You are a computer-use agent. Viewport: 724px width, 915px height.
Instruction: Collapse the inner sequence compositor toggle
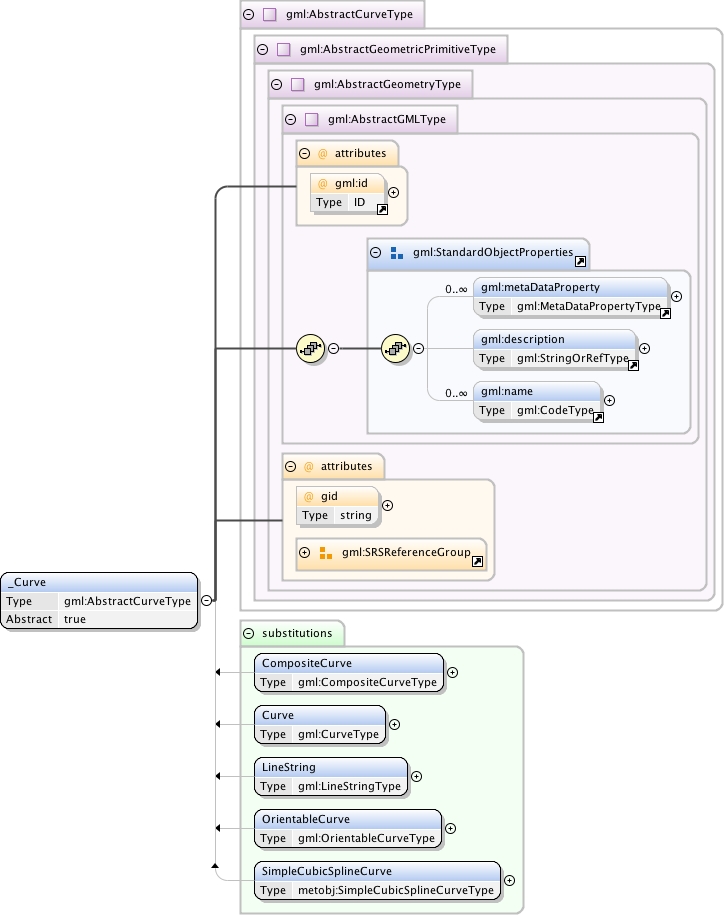[418, 348]
